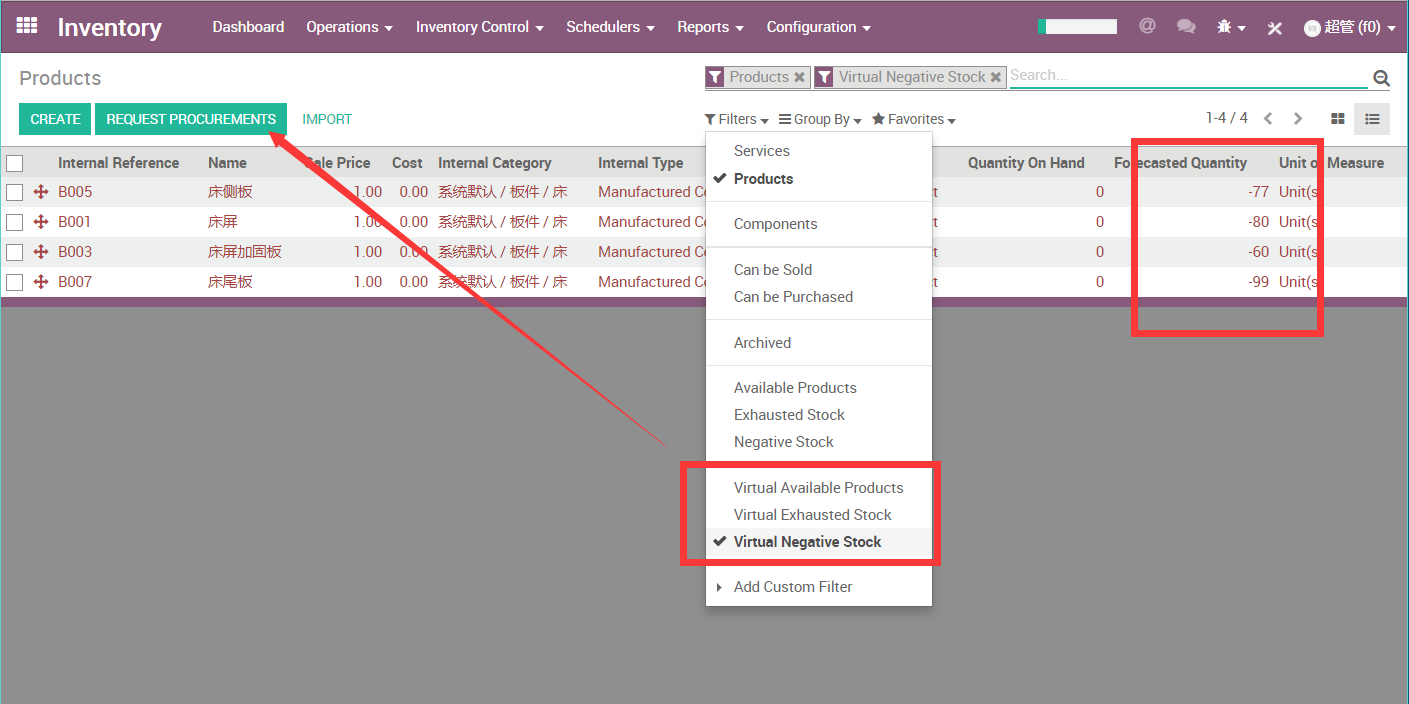Tick the checkbox for row B005
This screenshot has width=1409, height=704.
pos(15,192)
